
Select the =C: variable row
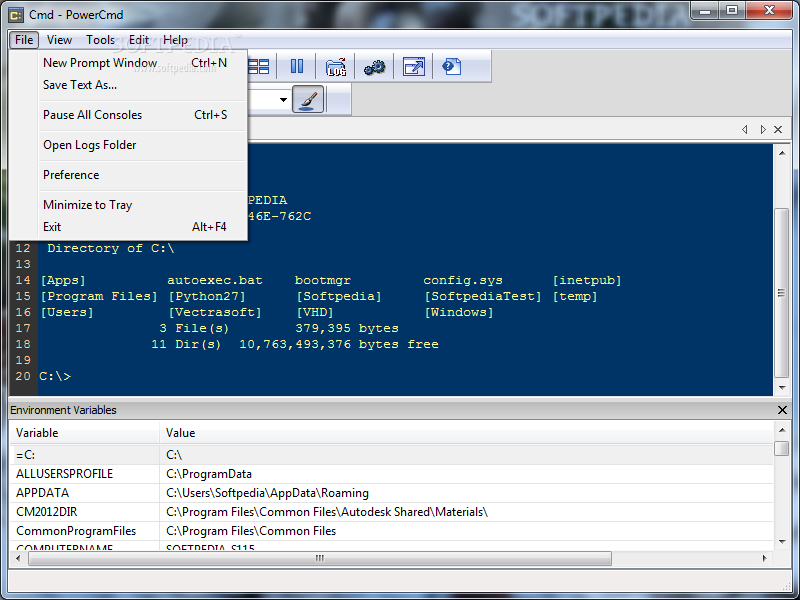(391, 455)
